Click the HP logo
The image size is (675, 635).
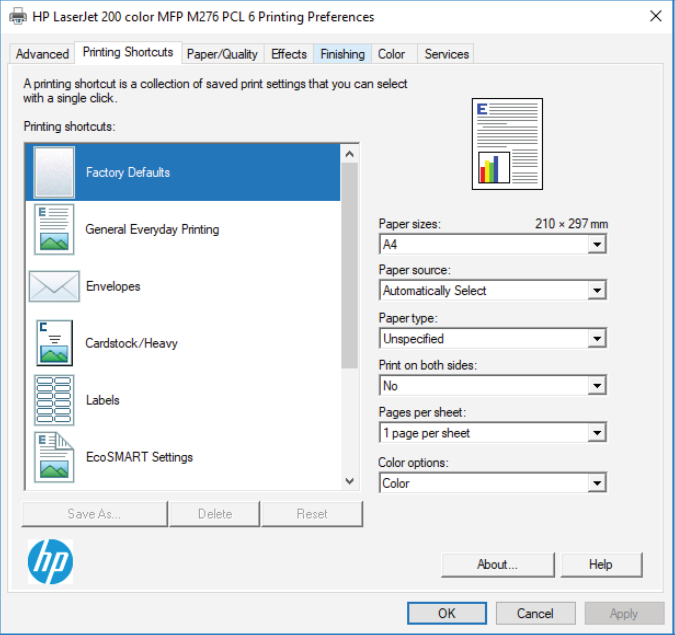pyautogui.click(x=50, y=561)
